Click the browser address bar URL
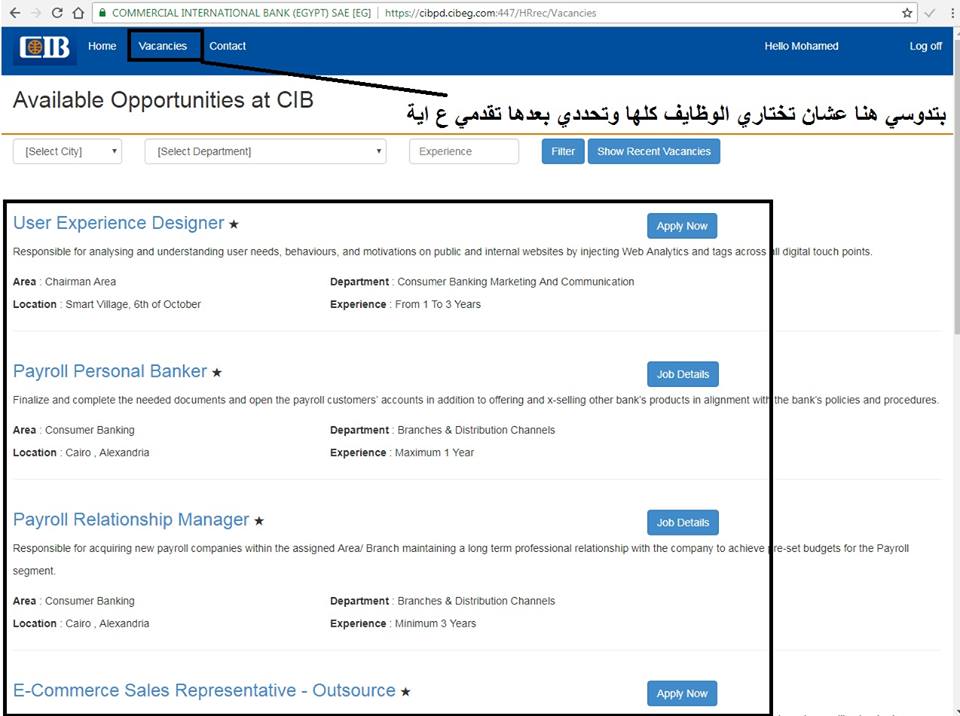 coord(490,13)
